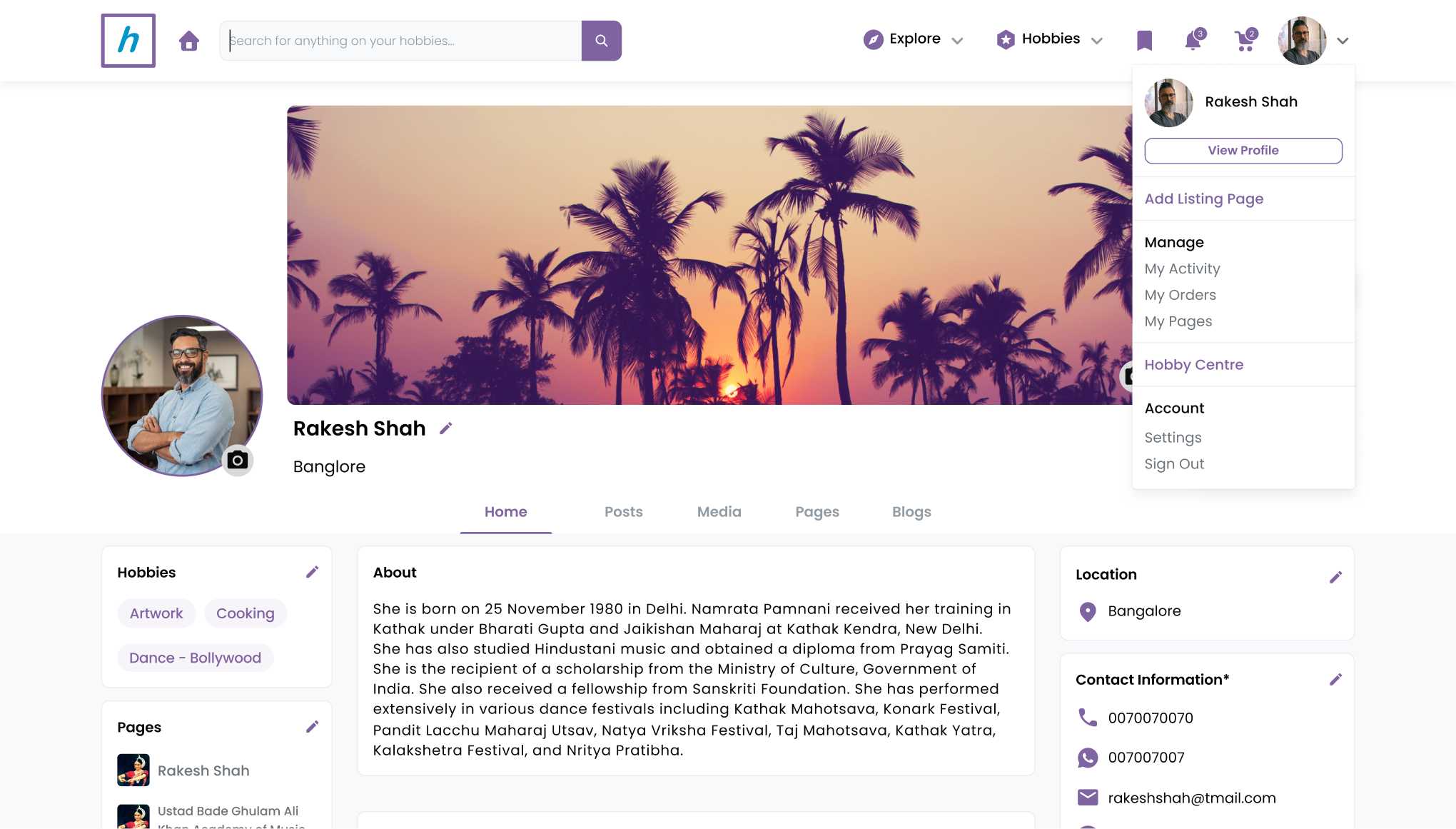Edit Contact Information

[1335, 679]
